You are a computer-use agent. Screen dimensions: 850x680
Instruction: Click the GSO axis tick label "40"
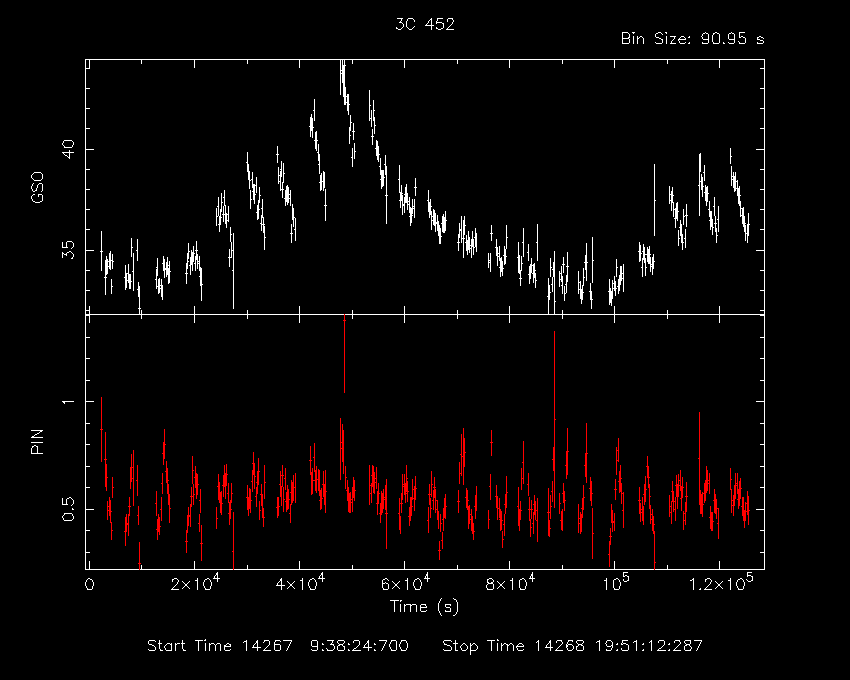[x=68, y=149]
